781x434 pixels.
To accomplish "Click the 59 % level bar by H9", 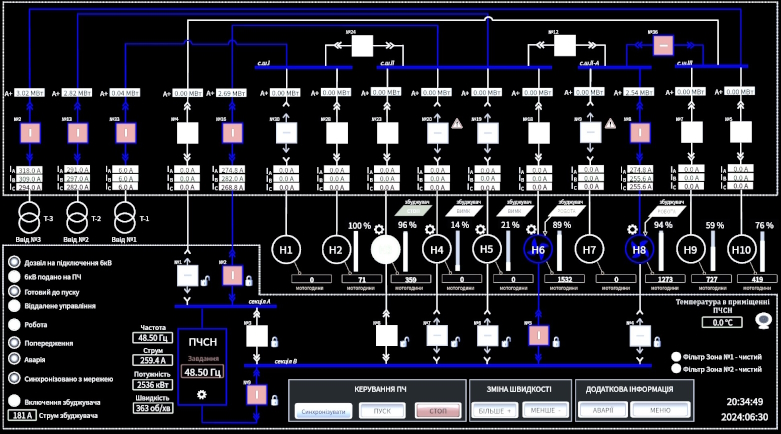I will click(x=713, y=251).
